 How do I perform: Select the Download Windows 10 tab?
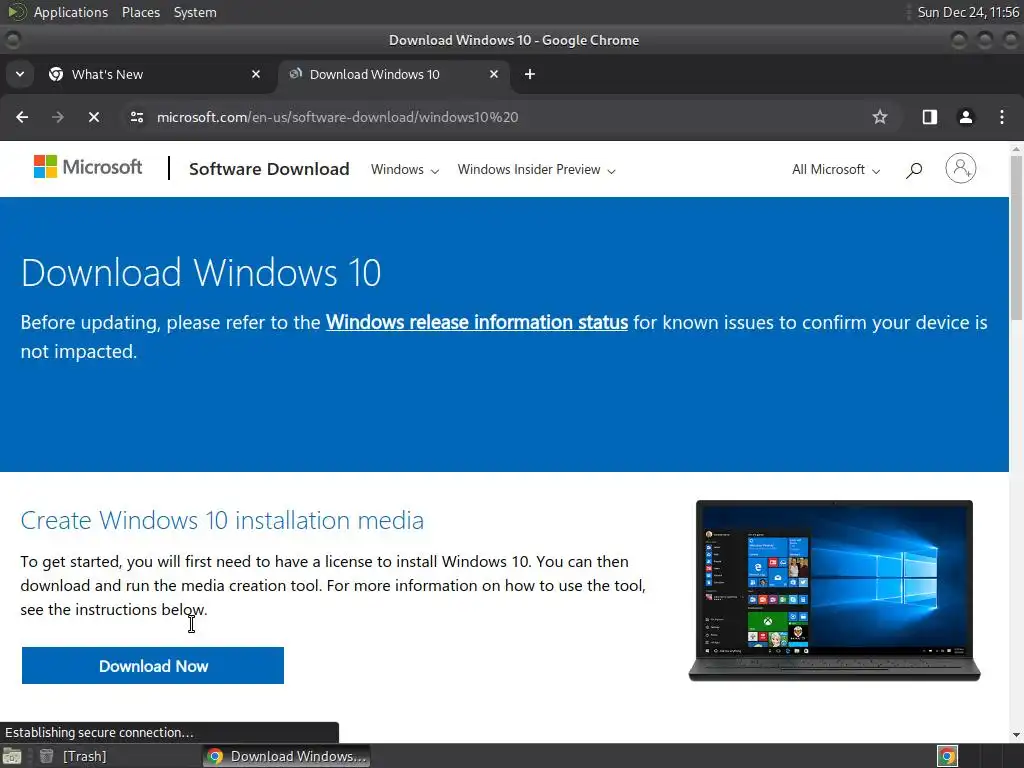point(394,74)
